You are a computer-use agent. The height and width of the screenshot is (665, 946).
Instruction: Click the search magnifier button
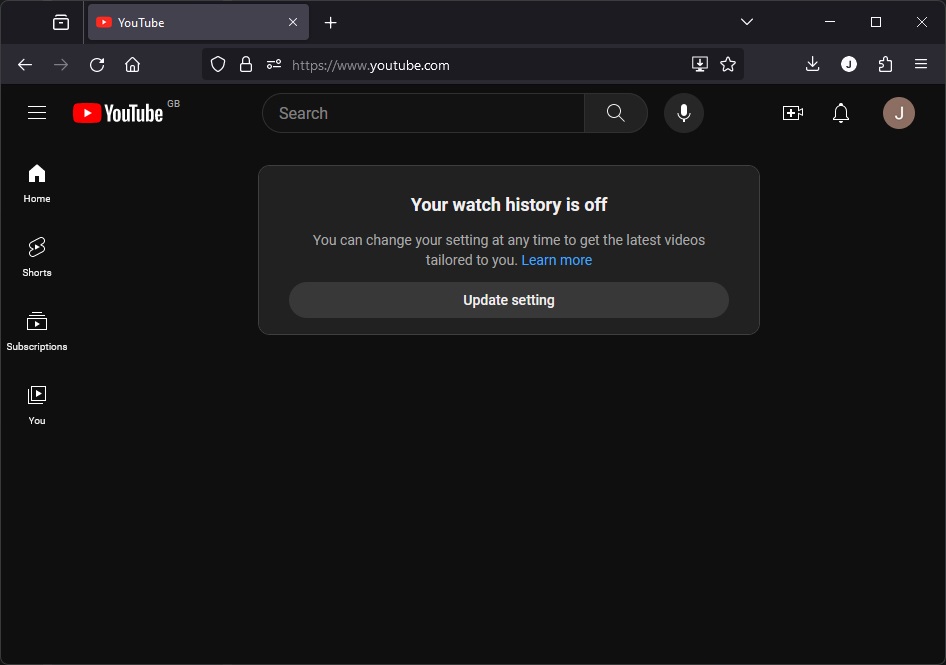coord(616,113)
